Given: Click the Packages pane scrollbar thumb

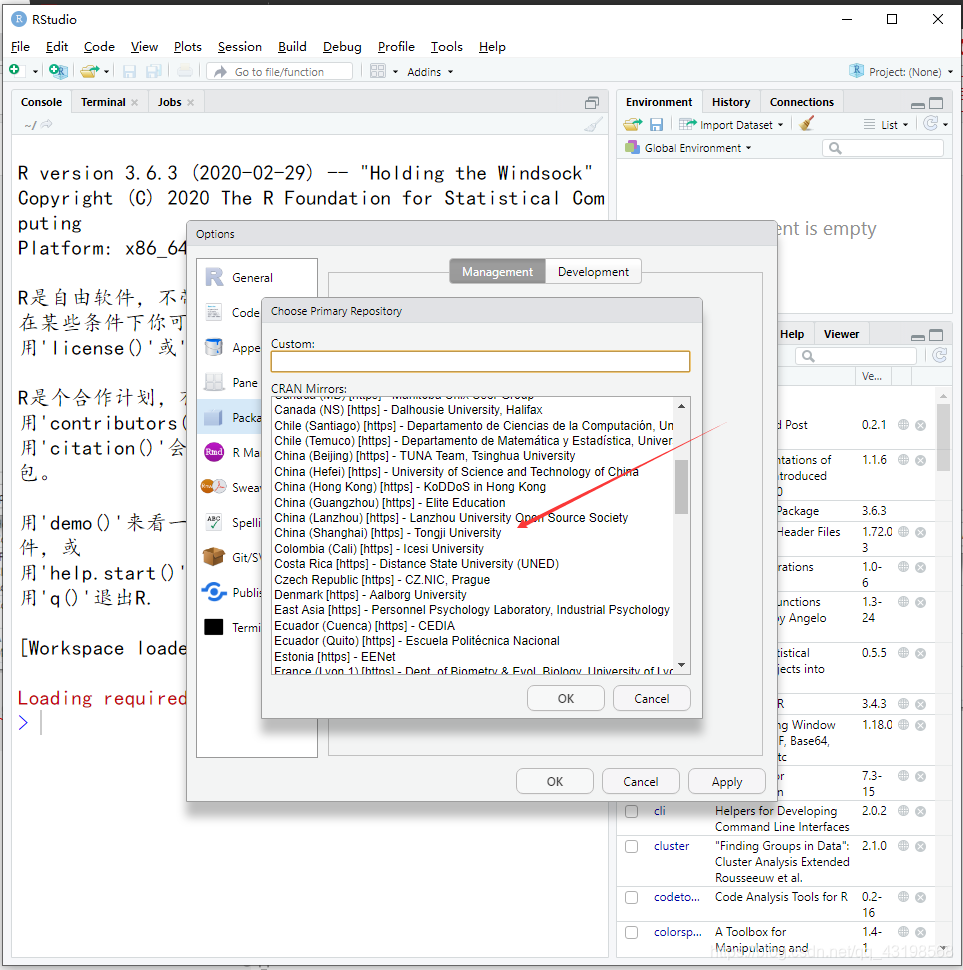Looking at the screenshot, I should (x=943, y=437).
